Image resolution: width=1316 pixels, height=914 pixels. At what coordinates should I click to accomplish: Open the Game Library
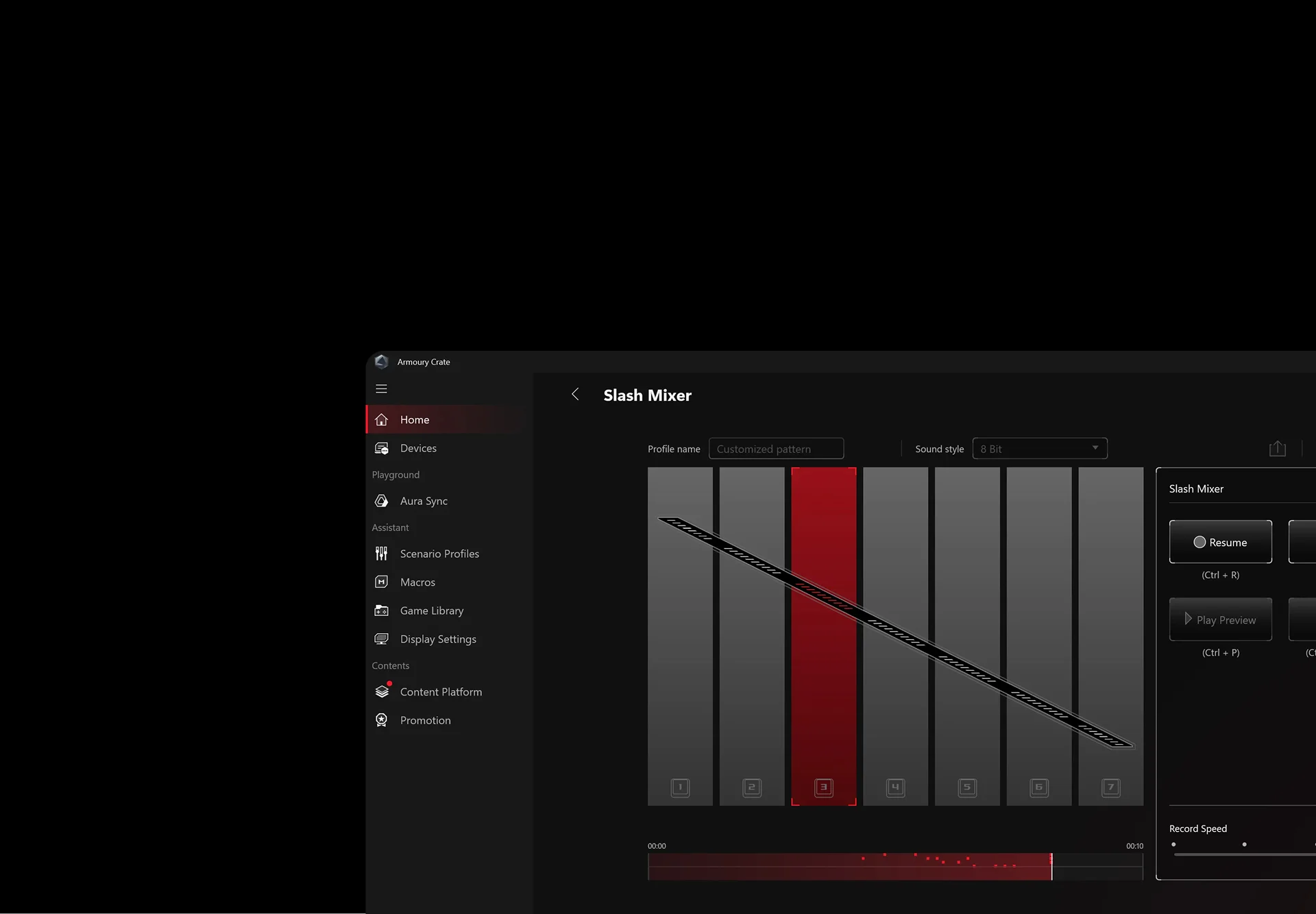click(x=432, y=610)
